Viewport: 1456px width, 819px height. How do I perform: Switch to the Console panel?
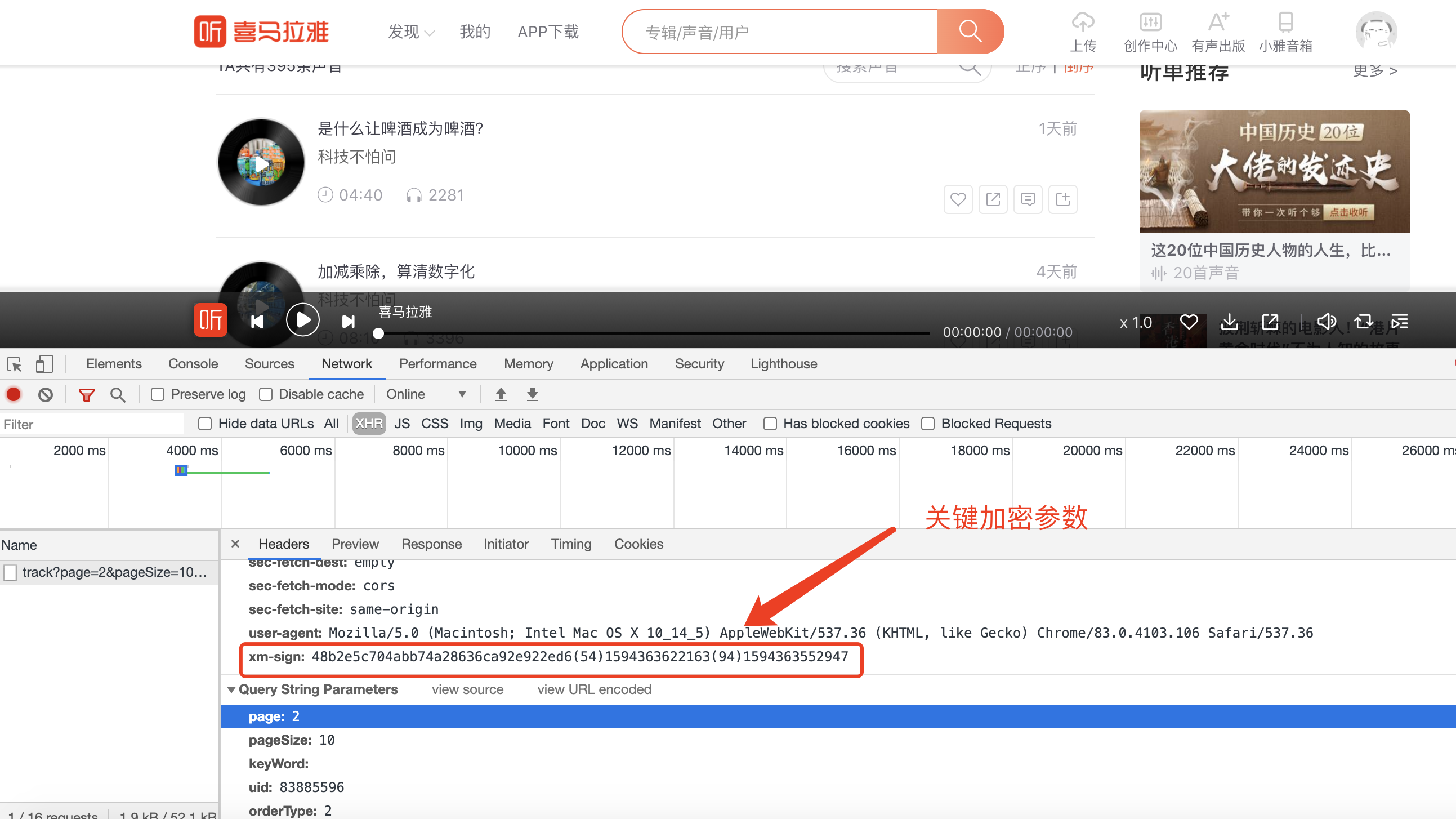coord(193,364)
